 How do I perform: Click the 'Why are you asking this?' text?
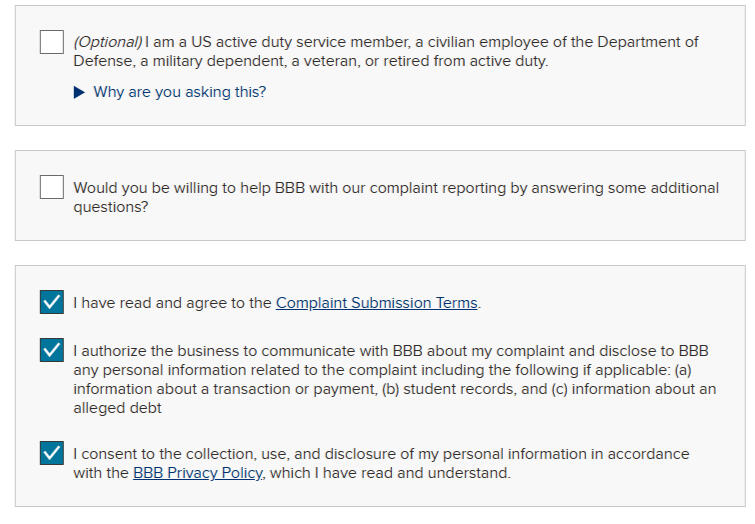(x=180, y=92)
